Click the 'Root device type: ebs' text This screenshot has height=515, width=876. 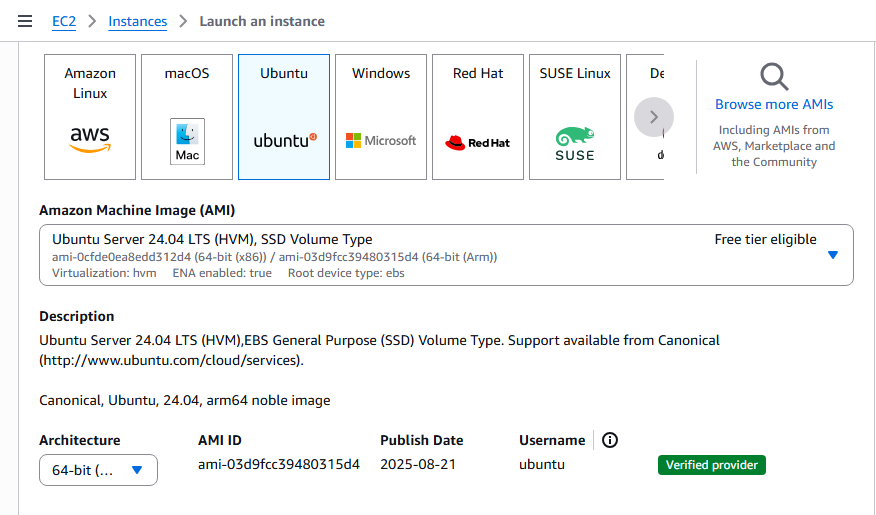tap(346, 273)
